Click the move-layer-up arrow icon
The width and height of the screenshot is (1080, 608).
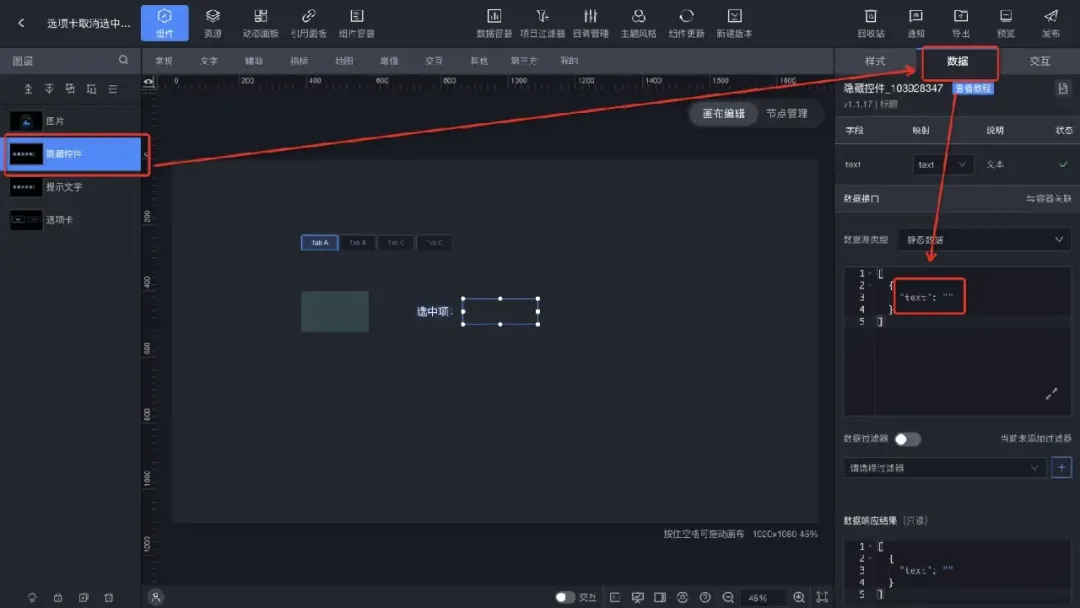coord(28,89)
